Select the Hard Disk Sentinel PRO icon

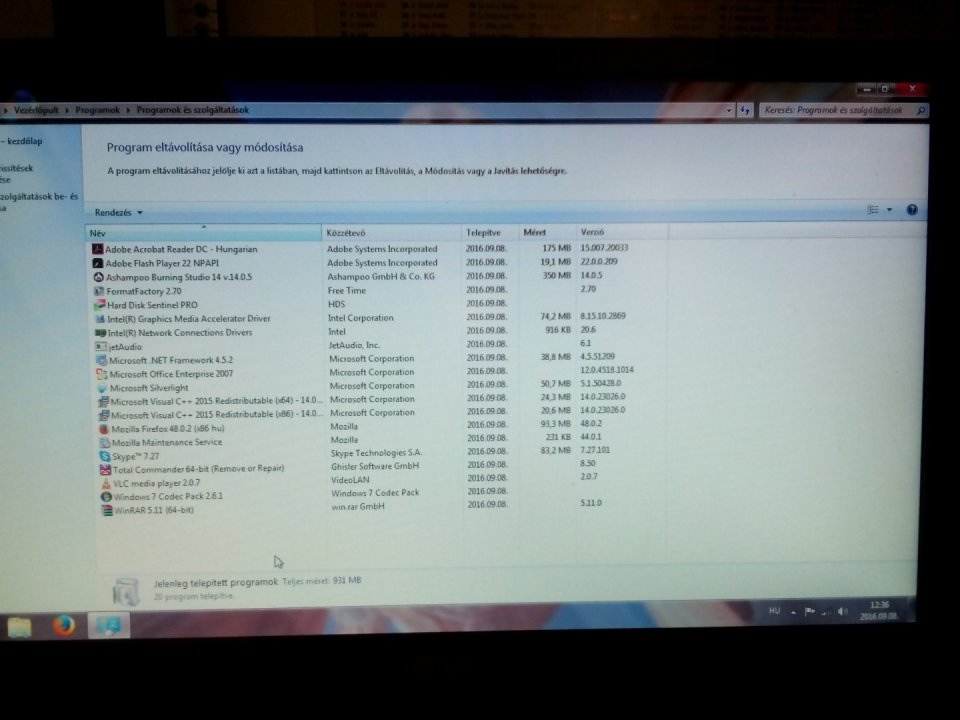[99, 305]
